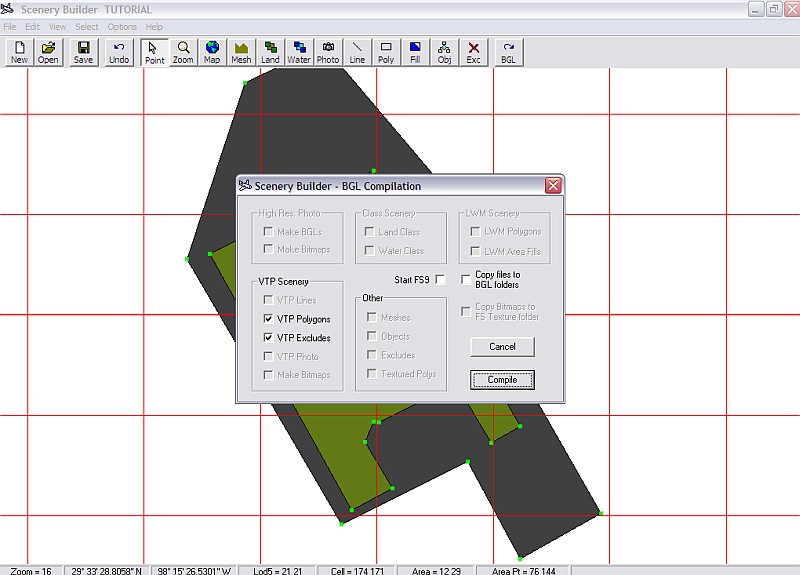Select the Fill tool icon
800x575 pixels.
(415, 52)
